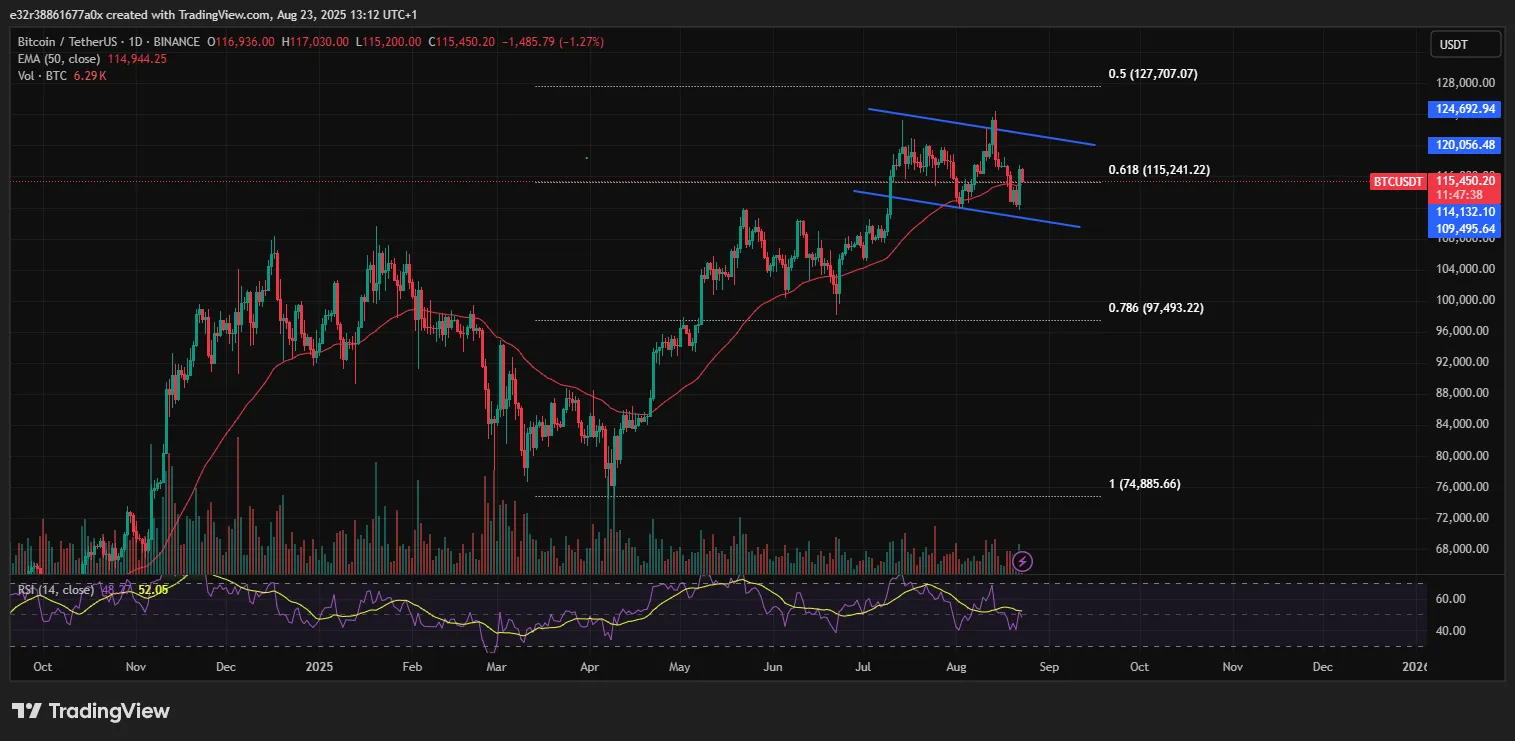Click the RSI value 52.05 in the pane

point(155,591)
